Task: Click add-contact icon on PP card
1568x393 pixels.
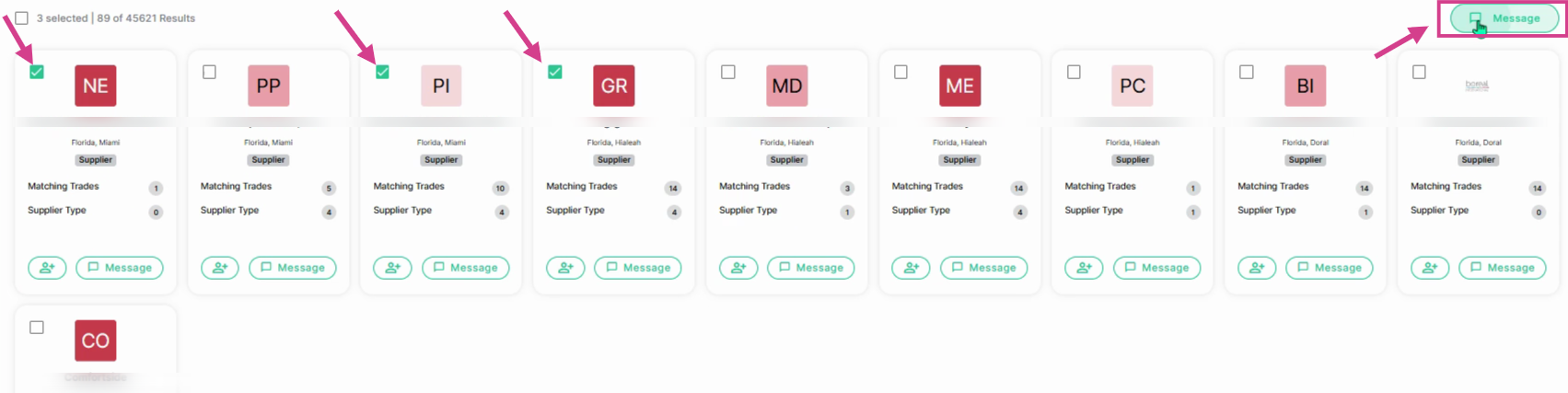Action: (x=220, y=268)
